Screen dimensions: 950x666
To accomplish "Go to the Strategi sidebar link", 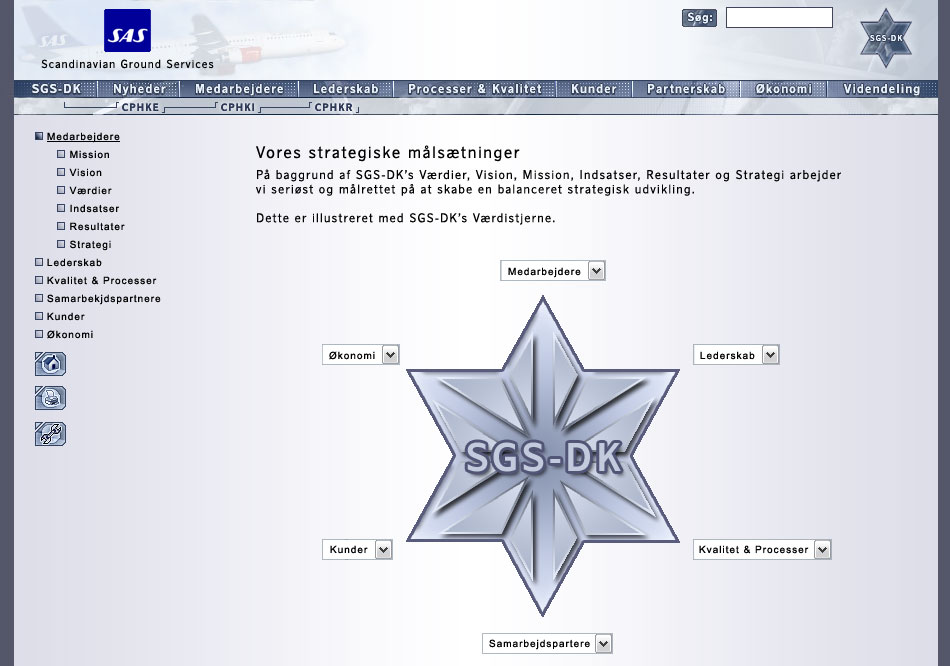I will tap(90, 245).
